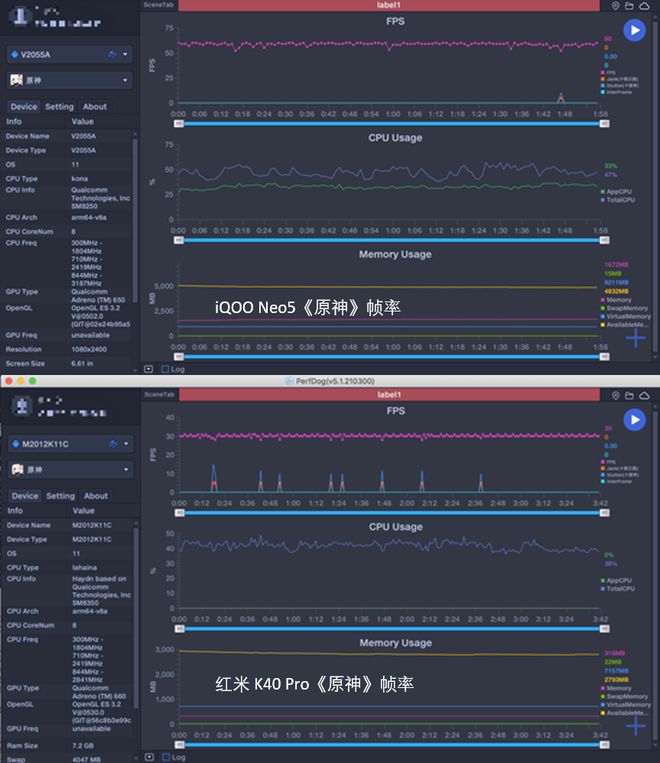This screenshot has width=660, height=763.
Task: Switch to About tab in V2055A window
Action: [95, 107]
